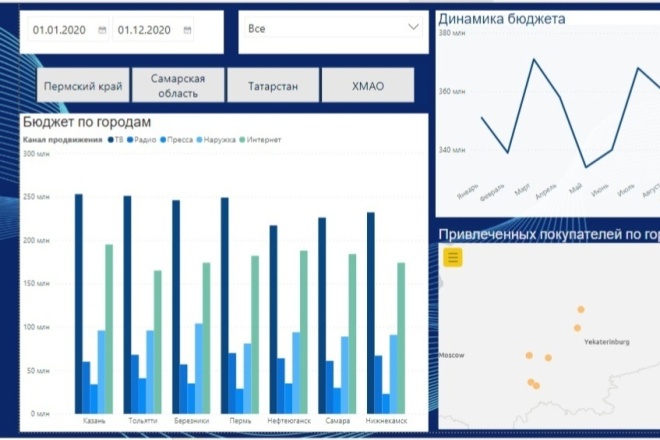Click the Казань axis label
This screenshot has width=660, height=440.
94,421
